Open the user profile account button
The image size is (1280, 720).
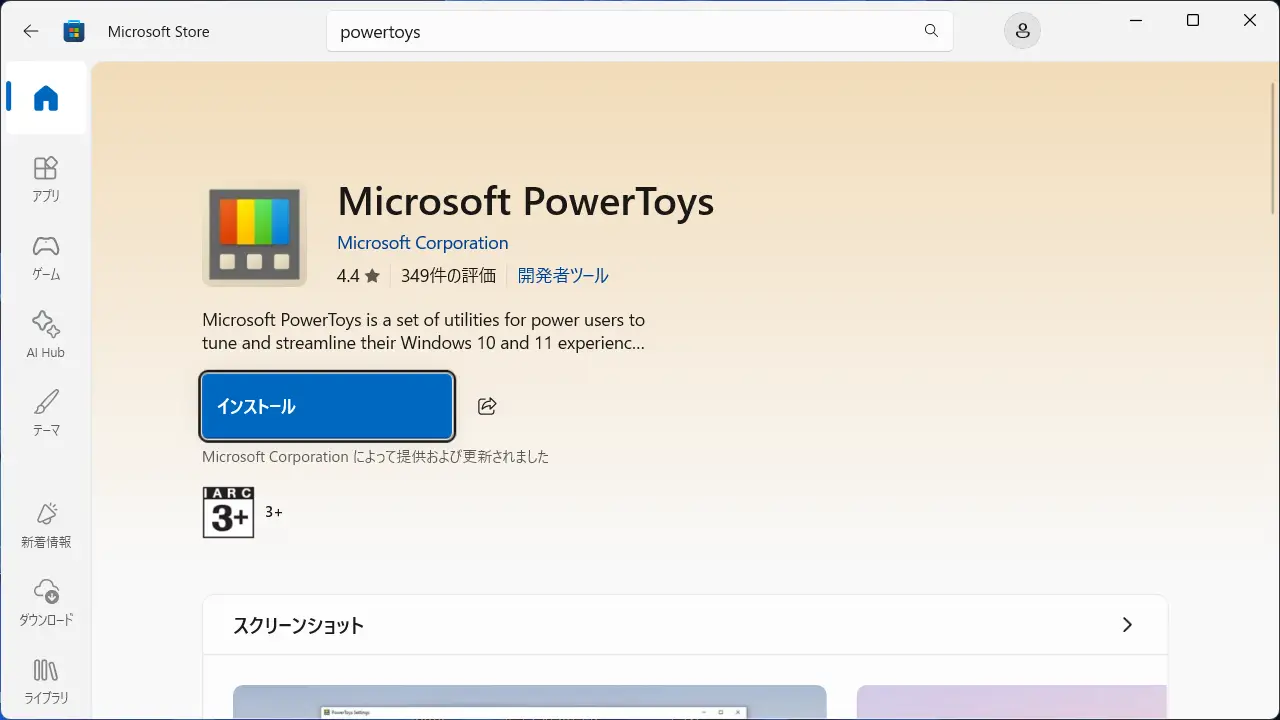point(1022,31)
